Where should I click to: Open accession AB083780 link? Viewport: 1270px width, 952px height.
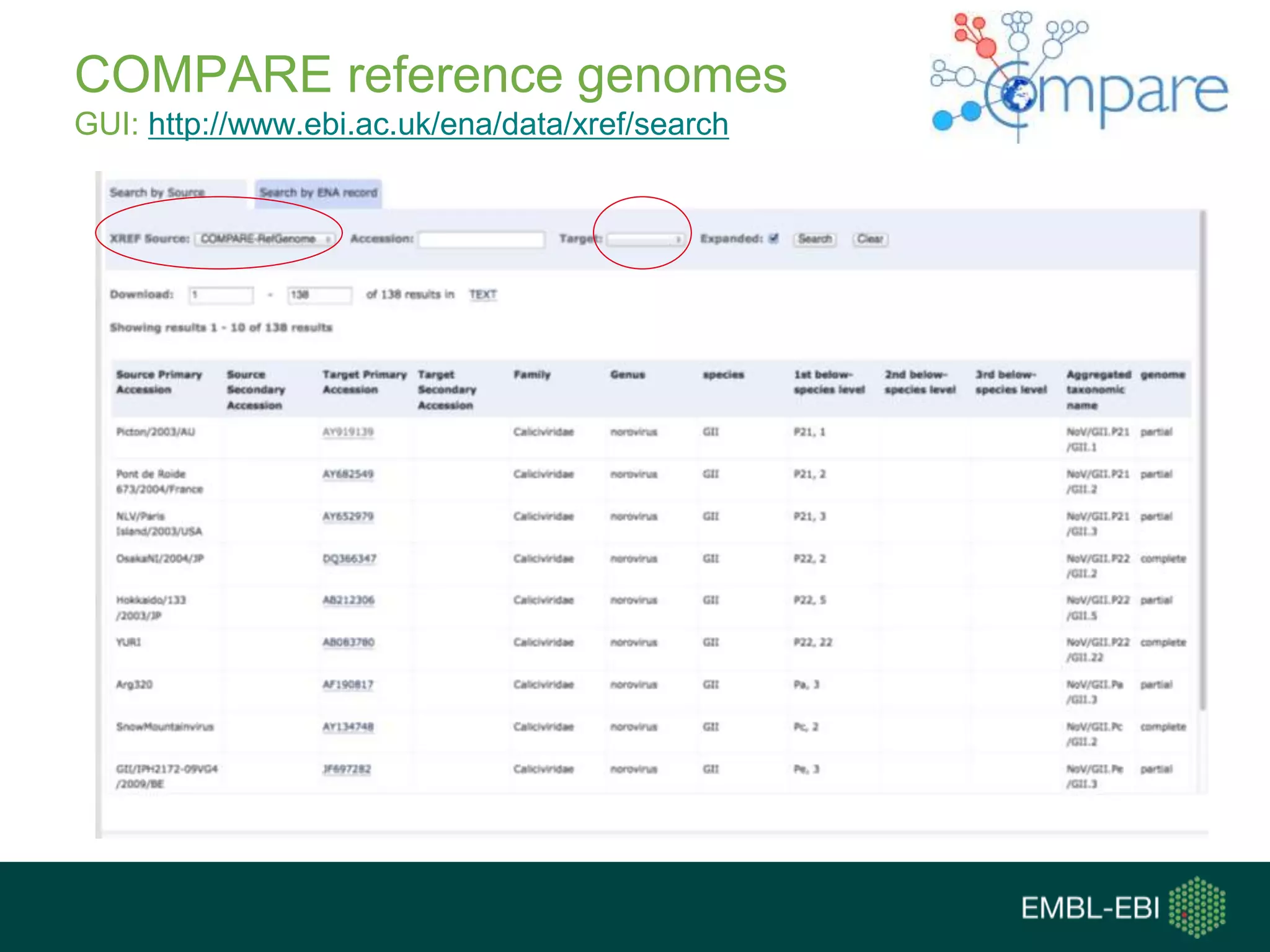(x=349, y=643)
